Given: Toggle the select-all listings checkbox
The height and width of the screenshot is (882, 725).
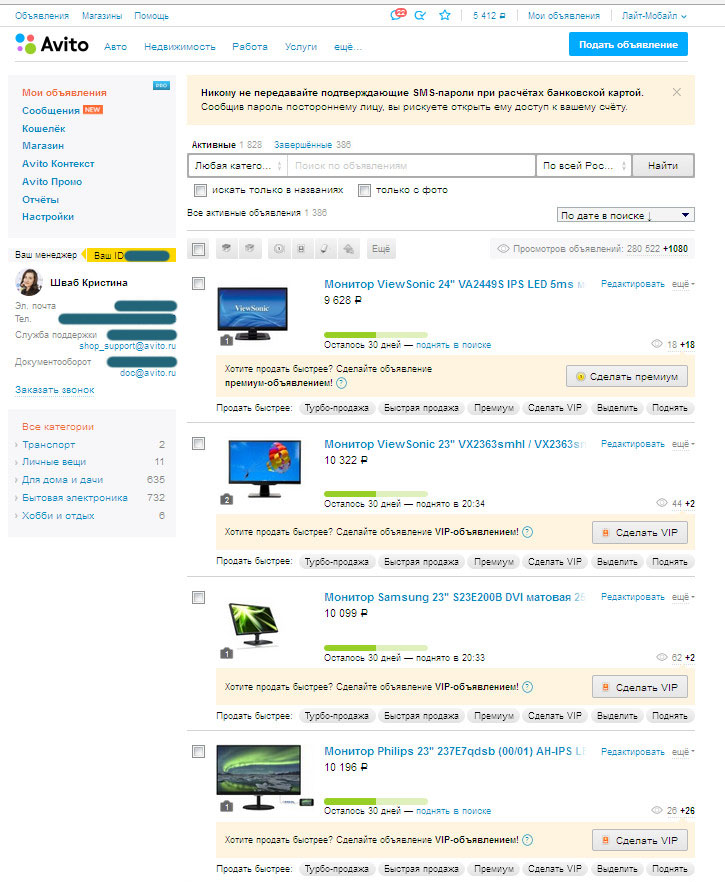Looking at the screenshot, I should [199, 249].
